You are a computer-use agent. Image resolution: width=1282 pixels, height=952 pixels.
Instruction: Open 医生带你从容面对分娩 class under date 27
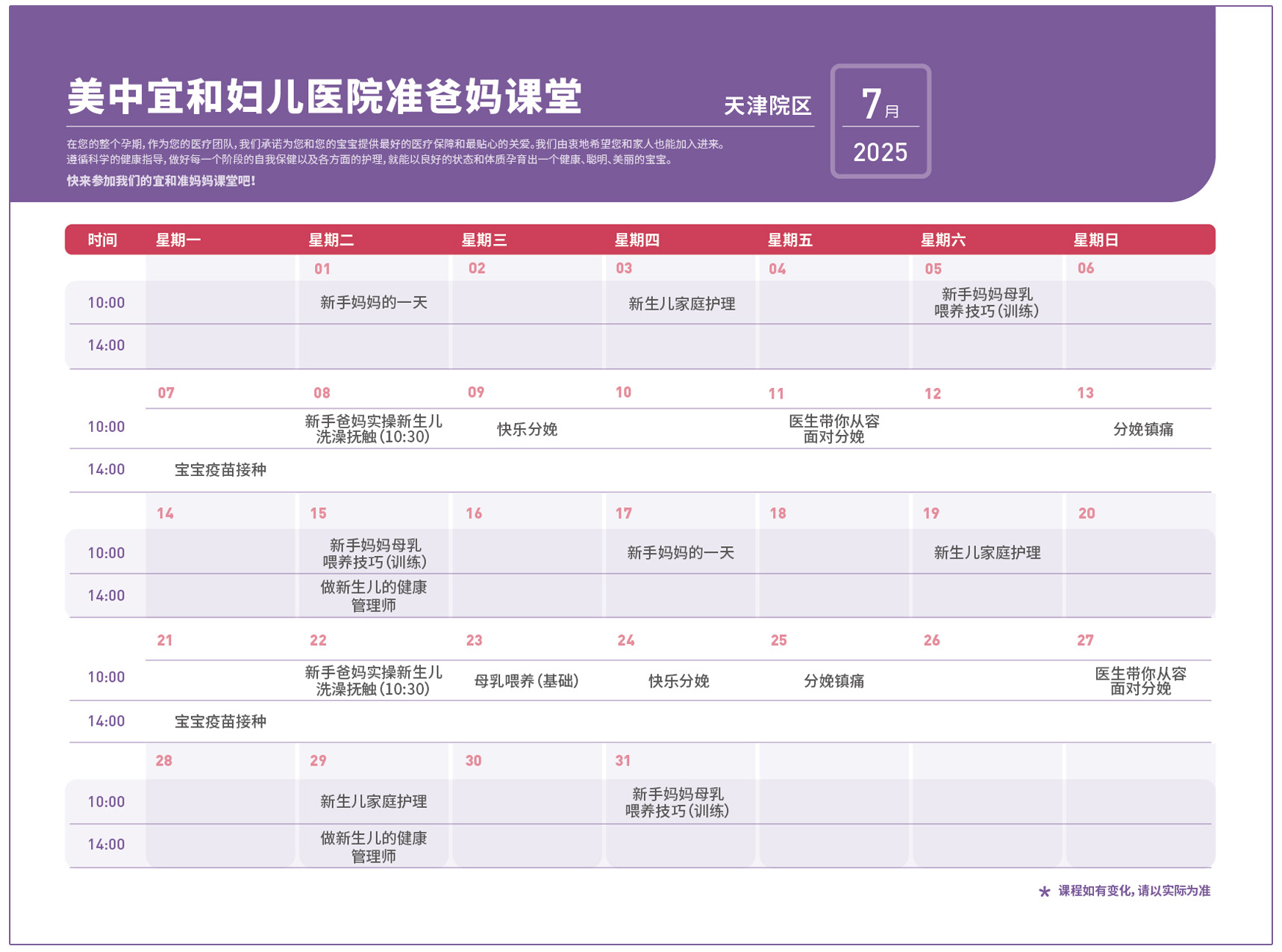[x=1140, y=681]
